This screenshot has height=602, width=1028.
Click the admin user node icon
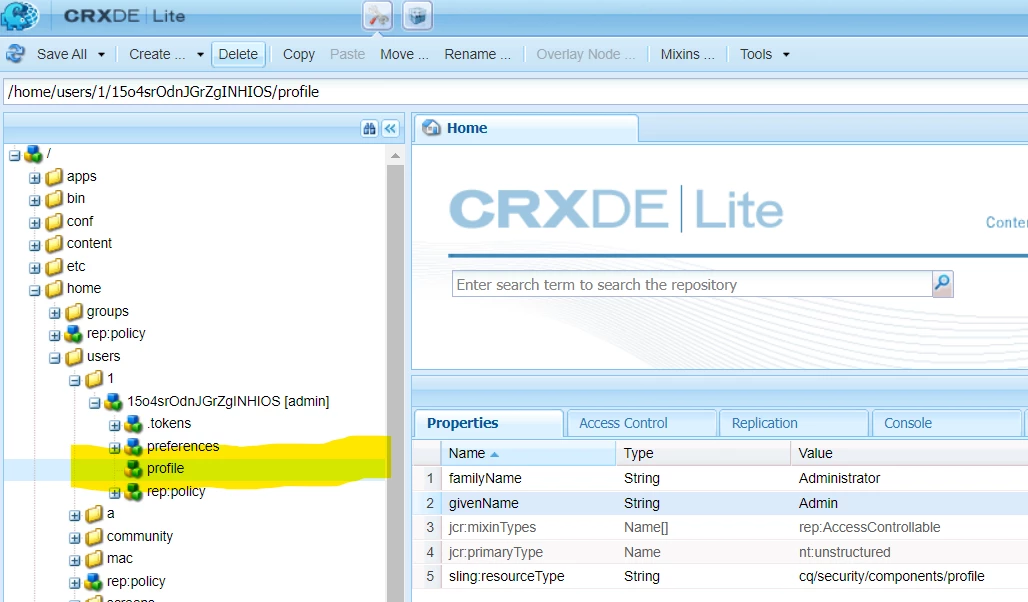click(114, 401)
